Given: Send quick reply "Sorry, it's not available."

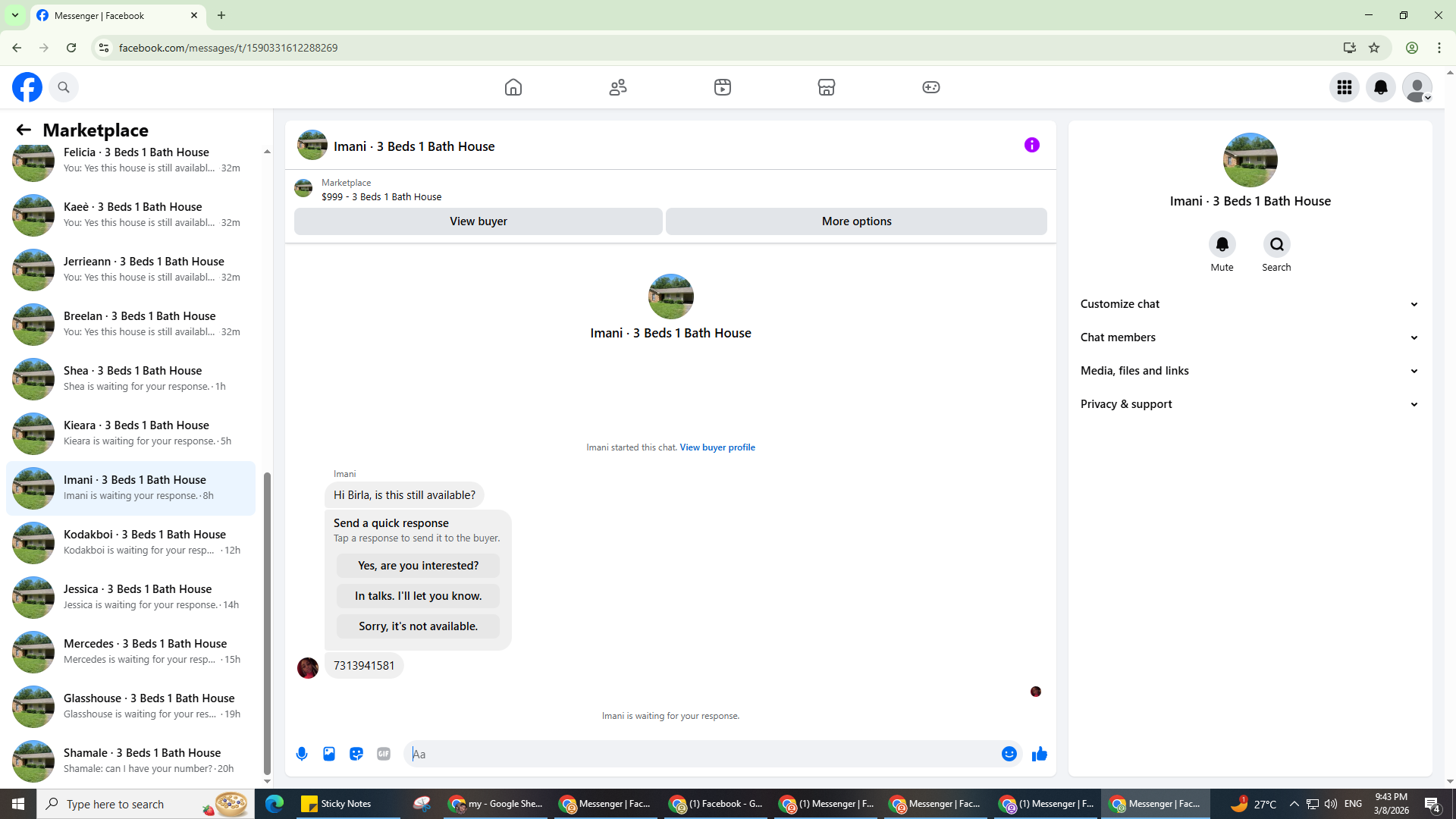Looking at the screenshot, I should (x=418, y=626).
